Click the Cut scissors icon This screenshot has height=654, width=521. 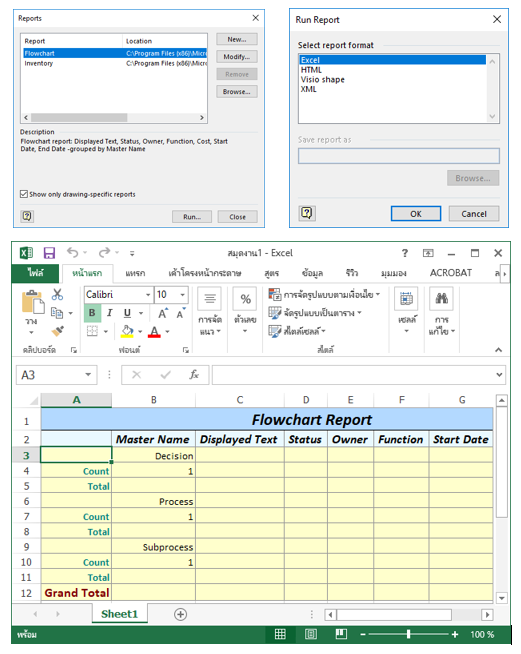(x=57, y=294)
